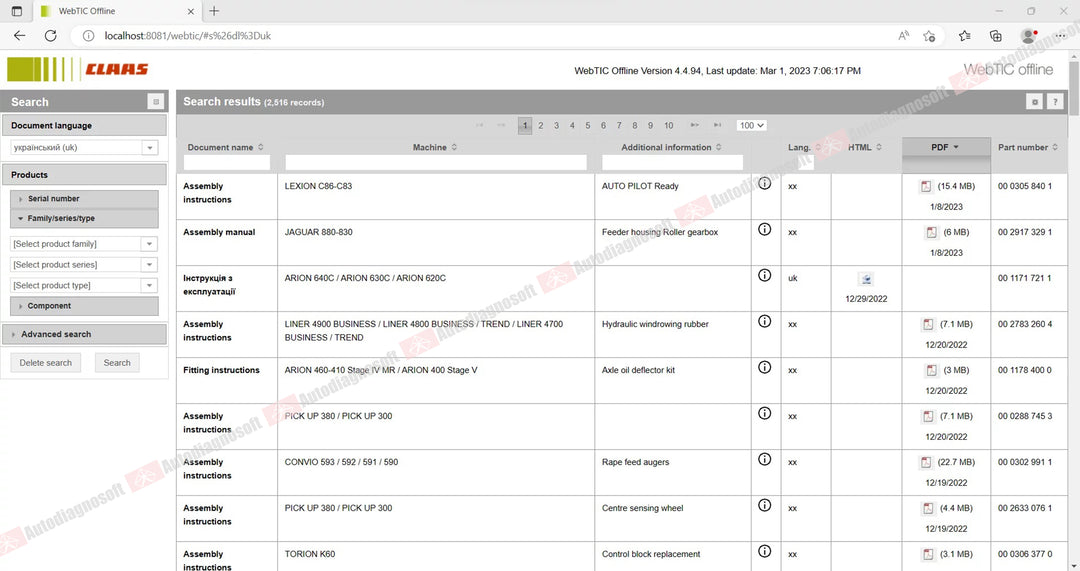The height and width of the screenshot is (571, 1080).
Task: Sort by Additional information column
Action: pyautogui.click(x=672, y=147)
